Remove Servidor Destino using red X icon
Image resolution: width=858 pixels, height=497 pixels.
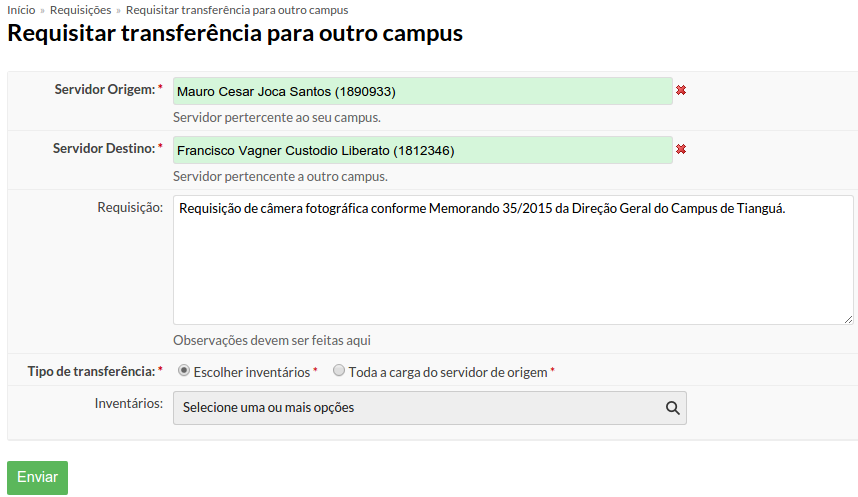tap(681, 149)
